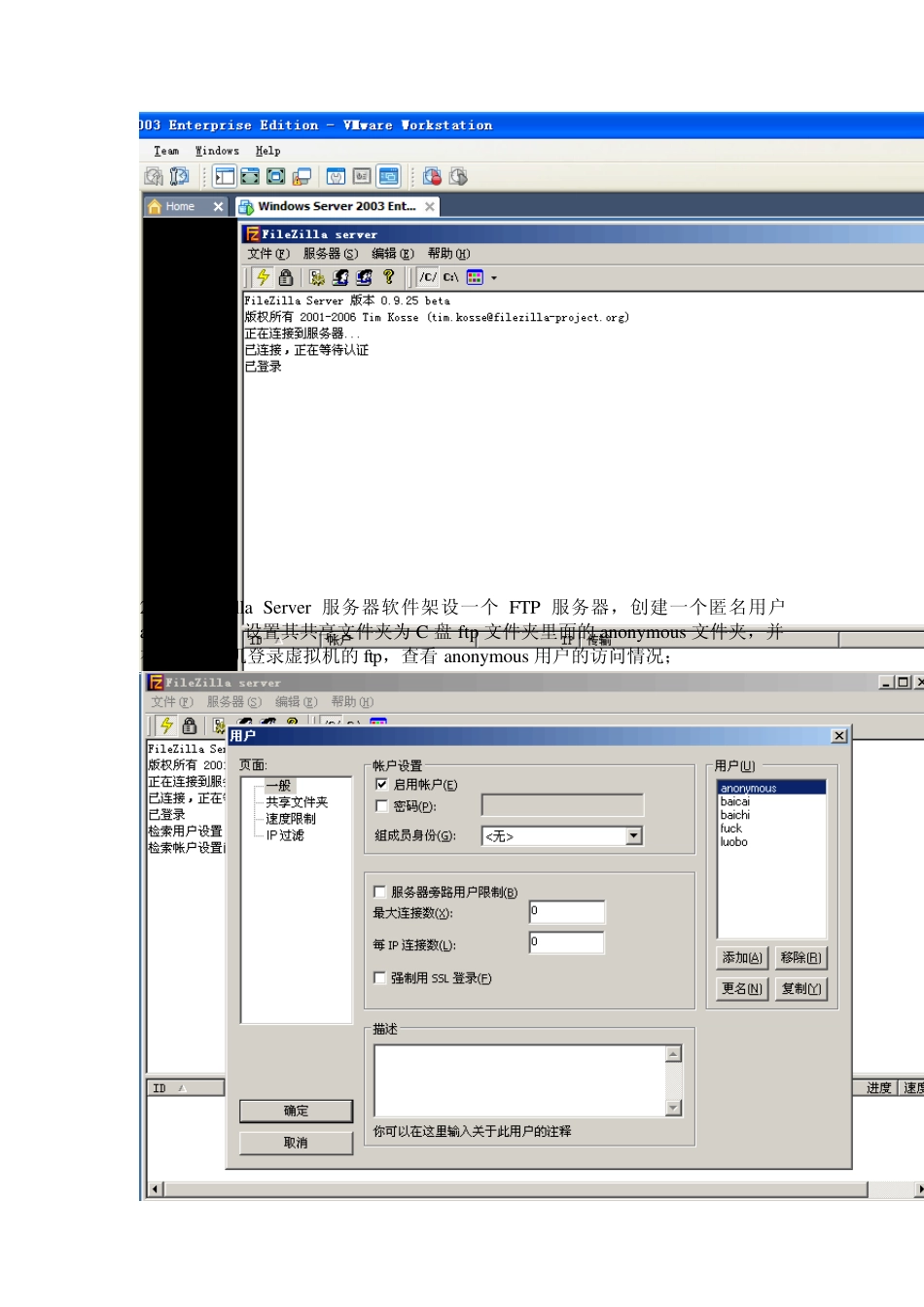Select the IP 过滤 page in the tree

(x=285, y=835)
